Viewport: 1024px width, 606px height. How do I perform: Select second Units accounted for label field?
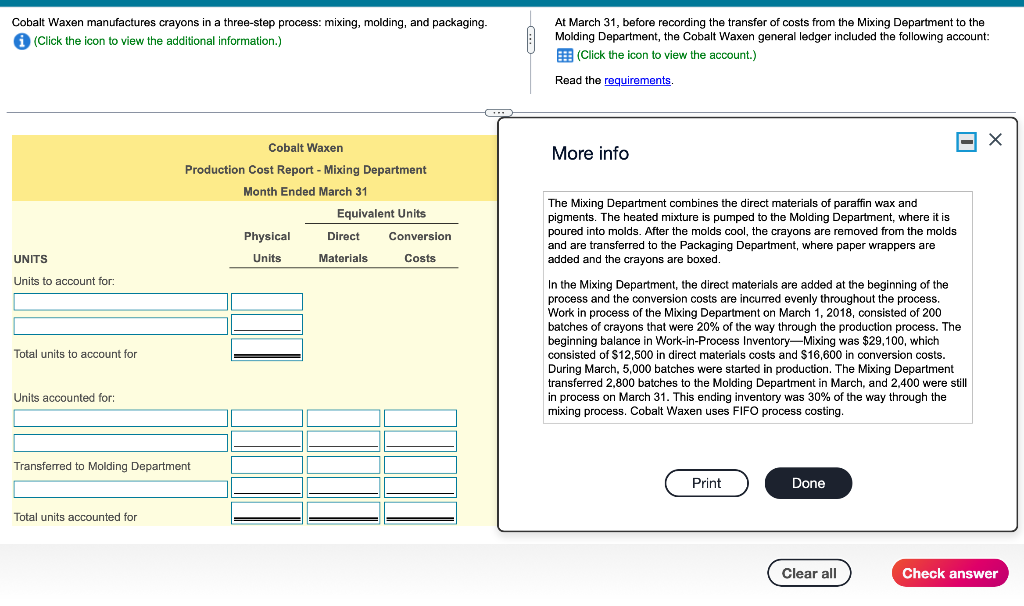pyautogui.click(x=121, y=442)
